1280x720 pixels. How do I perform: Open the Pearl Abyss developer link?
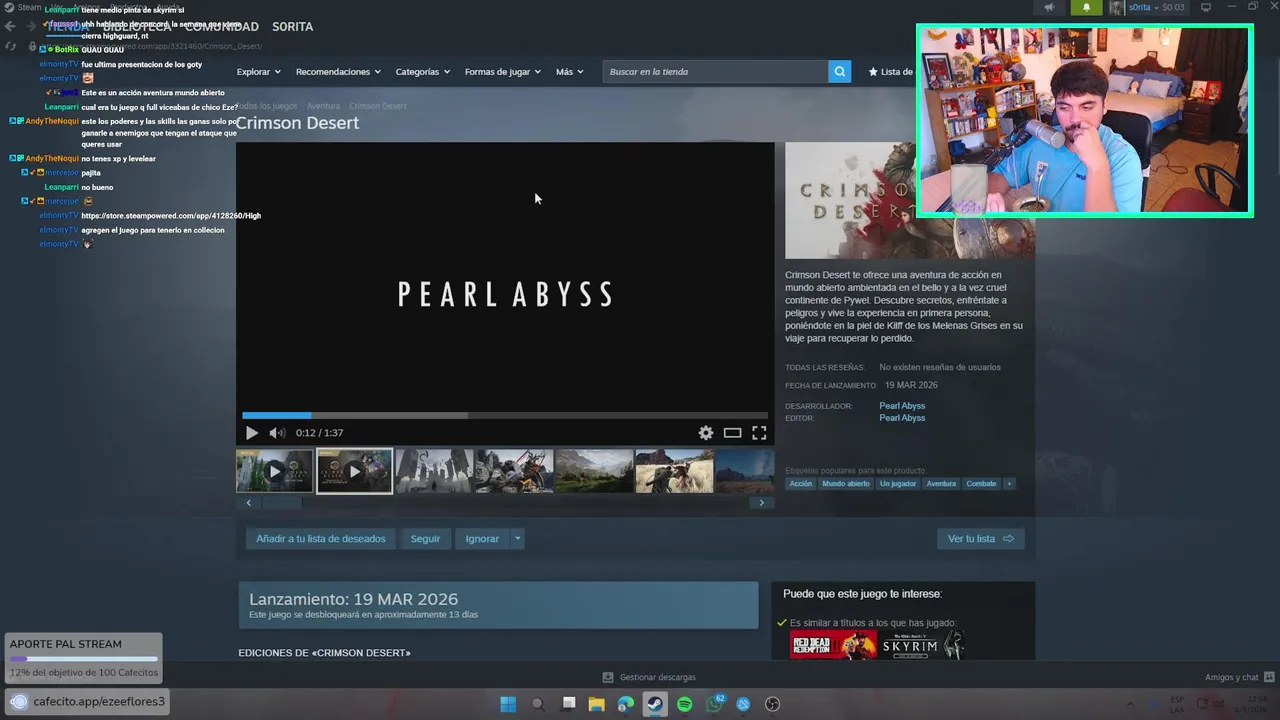coord(902,406)
